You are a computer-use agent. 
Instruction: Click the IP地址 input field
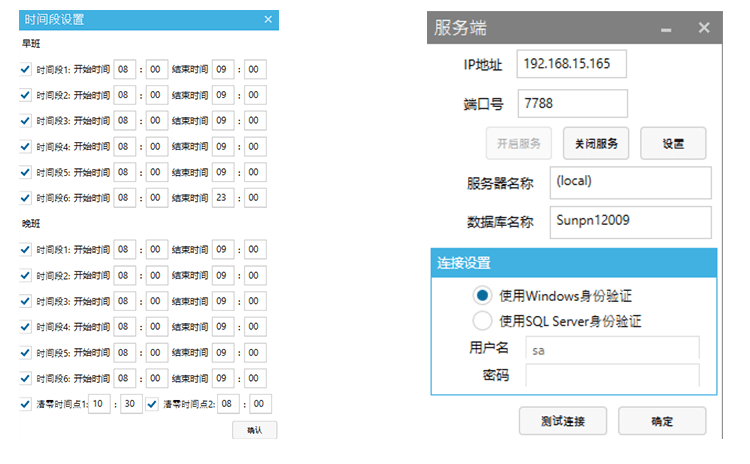pos(571,64)
